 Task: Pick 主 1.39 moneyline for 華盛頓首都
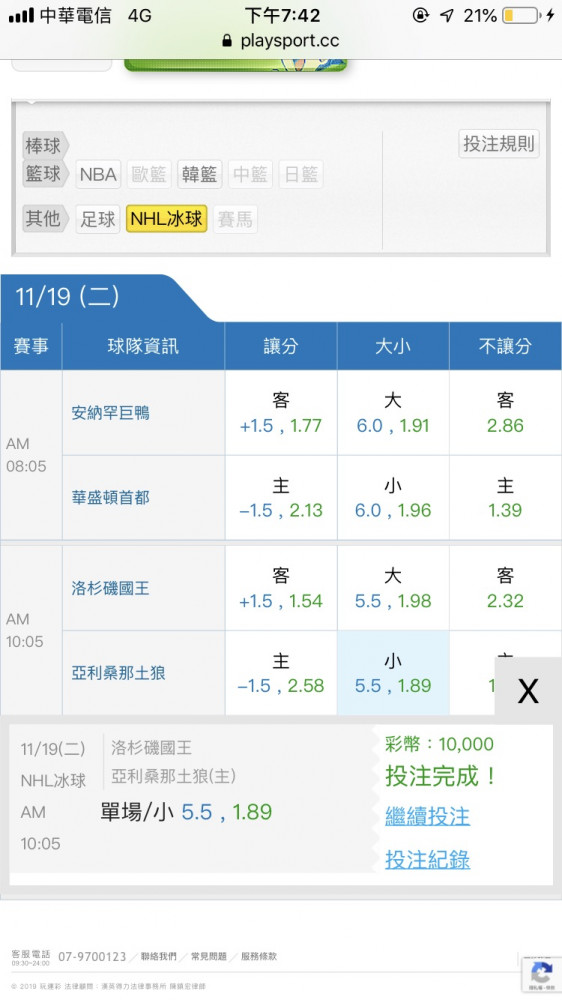(x=505, y=498)
